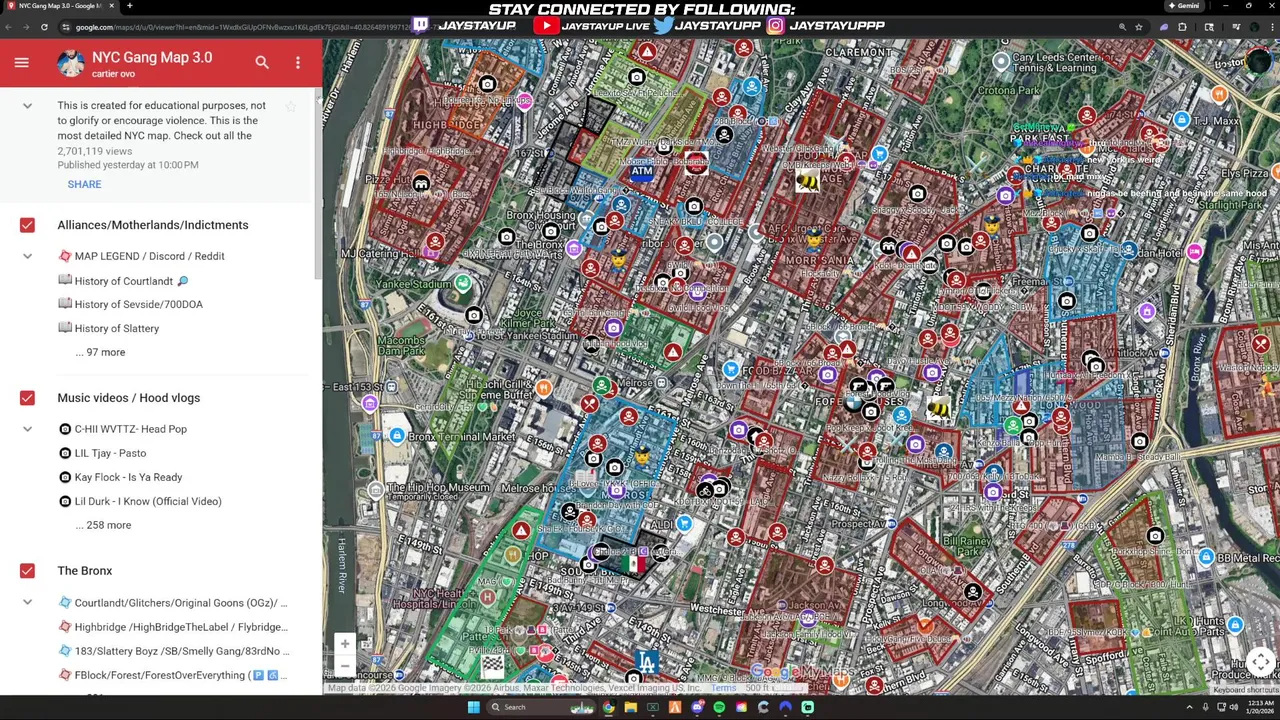The width and height of the screenshot is (1280, 720).
Task: Click the SHARE link
Action: point(84,184)
